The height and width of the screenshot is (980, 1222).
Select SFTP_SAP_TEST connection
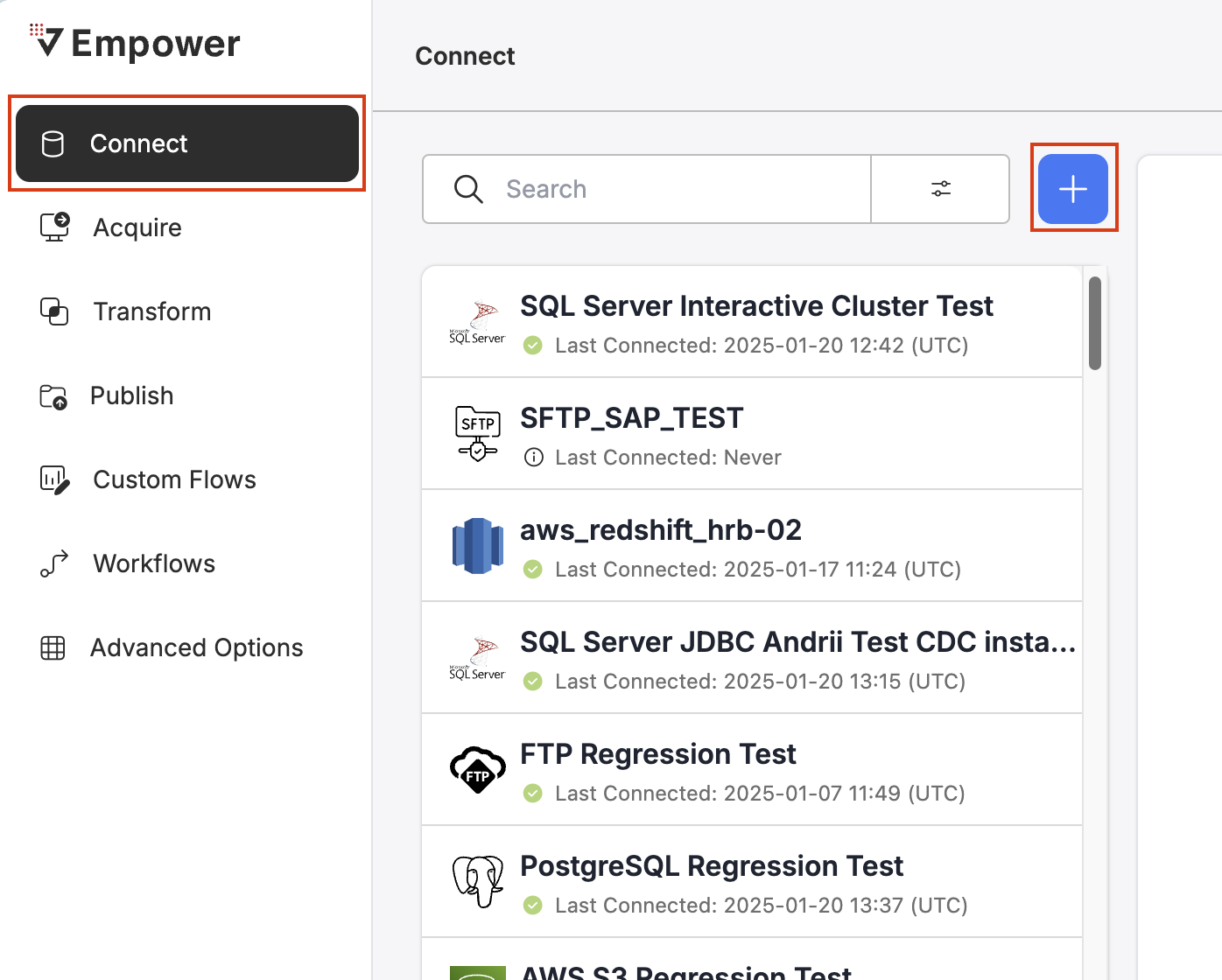point(752,434)
